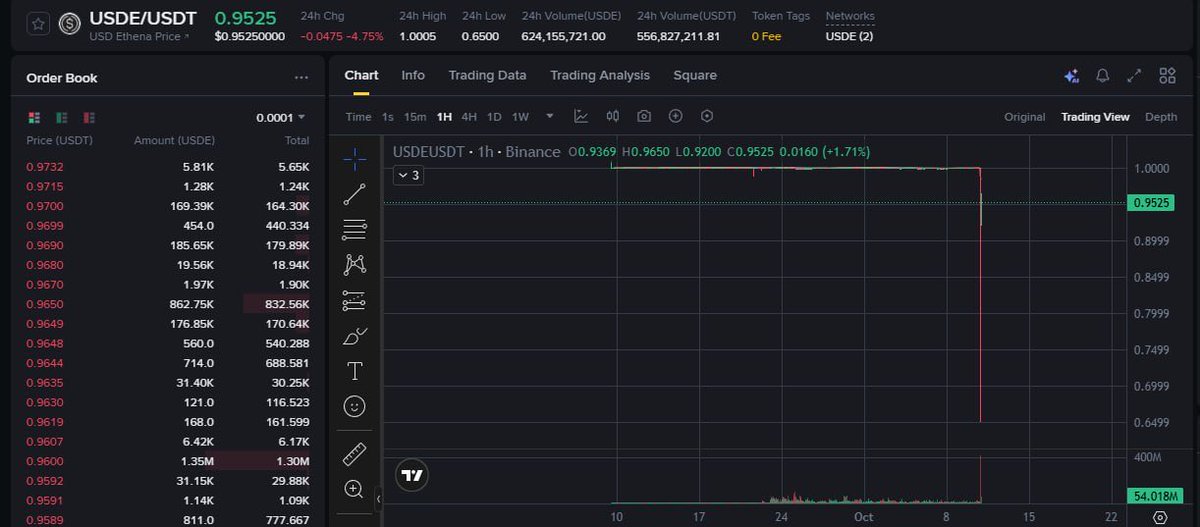Screen dimensions: 1200x527
Task: Expand the more intervals dropdown arrow
Action: (x=549, y=117)
